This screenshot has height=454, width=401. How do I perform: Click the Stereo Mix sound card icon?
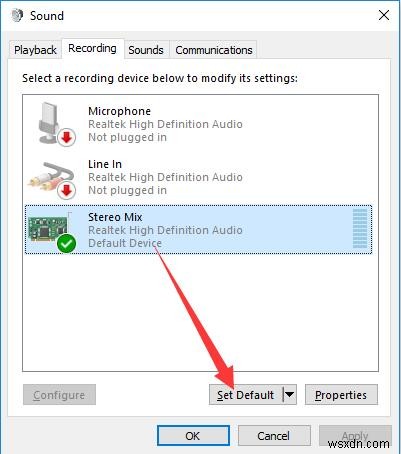(x=48, y=228)
